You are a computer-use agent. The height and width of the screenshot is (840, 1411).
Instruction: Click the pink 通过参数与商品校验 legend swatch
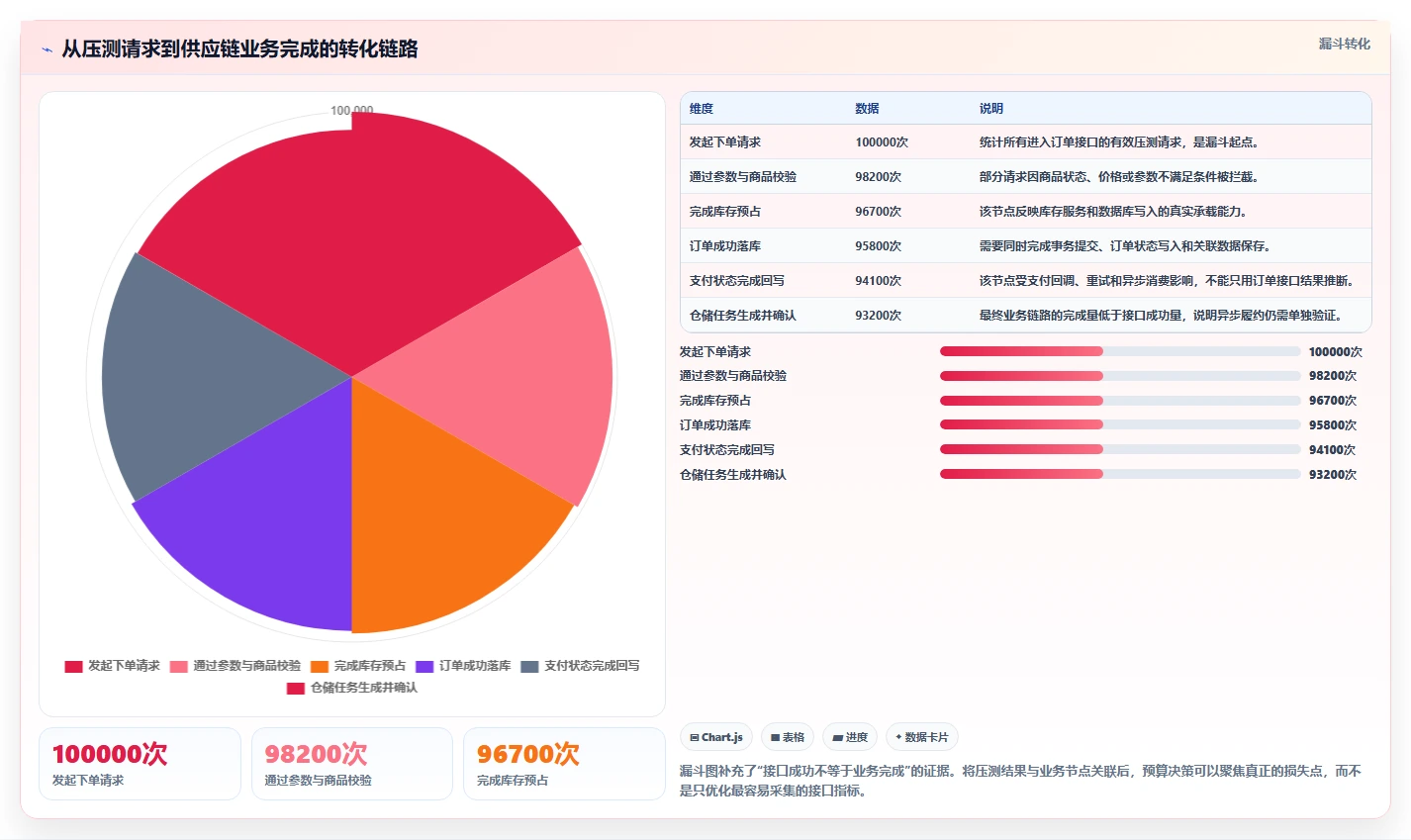pos(178,666)
